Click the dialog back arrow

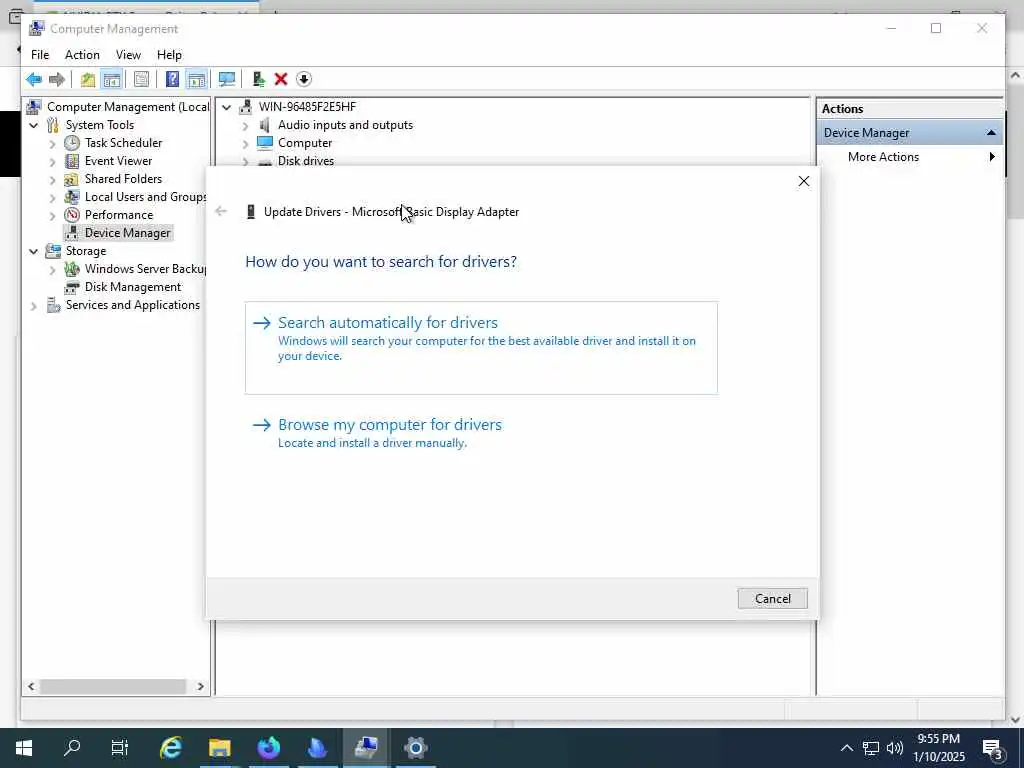221,211
